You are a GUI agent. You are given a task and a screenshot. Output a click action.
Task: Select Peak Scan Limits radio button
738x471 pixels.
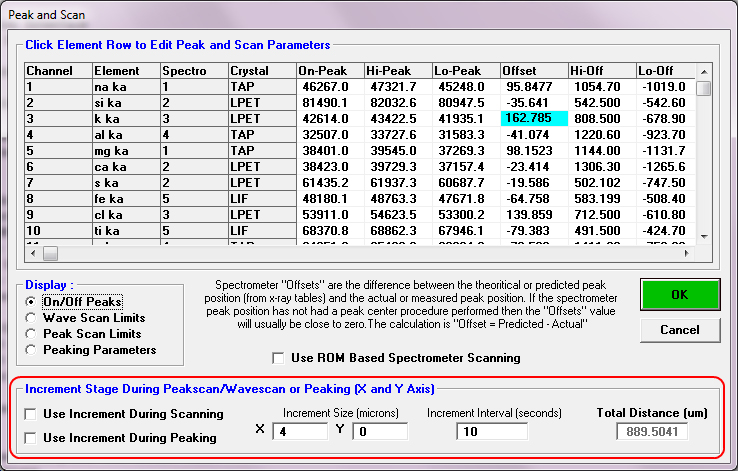34,333
